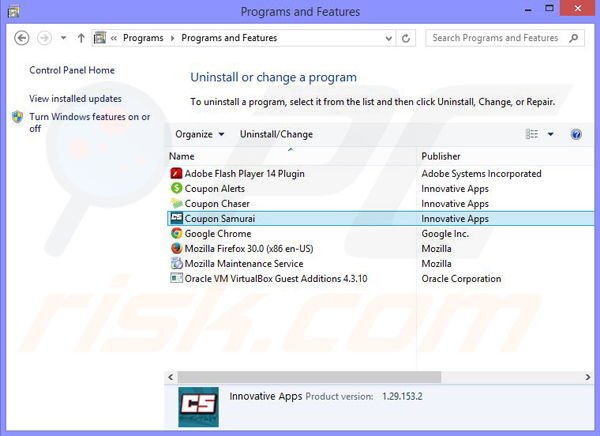Click the Back navigation arrow
This screenshot has width=600, height=436.
coord(21,38)
